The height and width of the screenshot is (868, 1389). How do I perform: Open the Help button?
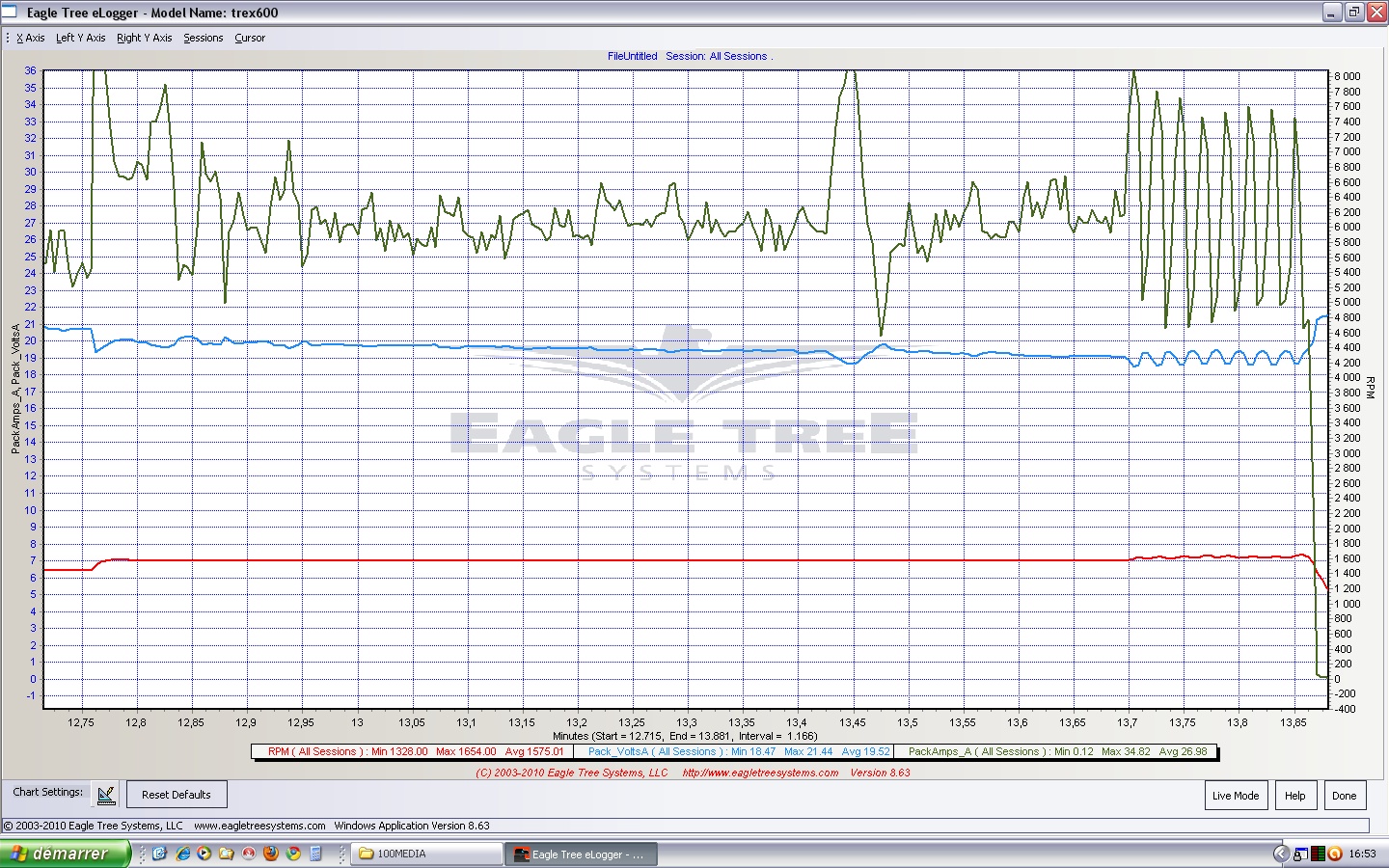[x=1295, y=796]
